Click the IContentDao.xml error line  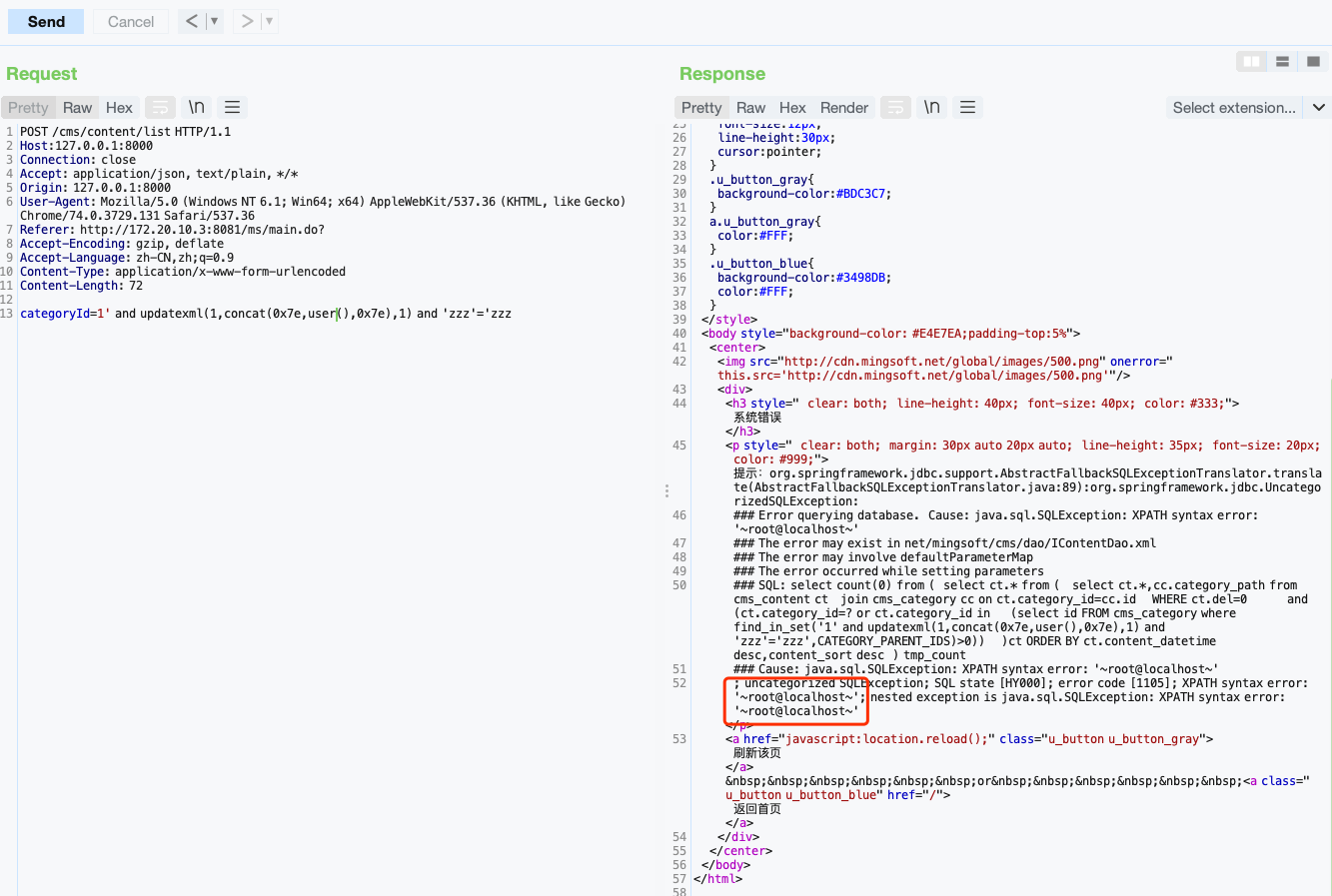click(x=944, y=543)
